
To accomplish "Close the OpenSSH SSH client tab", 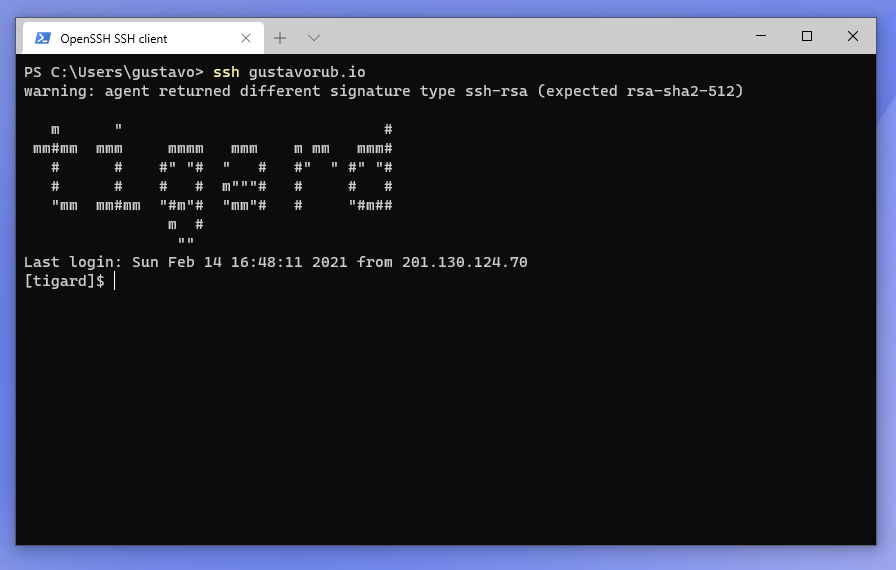I will click(x=246, y=38).
